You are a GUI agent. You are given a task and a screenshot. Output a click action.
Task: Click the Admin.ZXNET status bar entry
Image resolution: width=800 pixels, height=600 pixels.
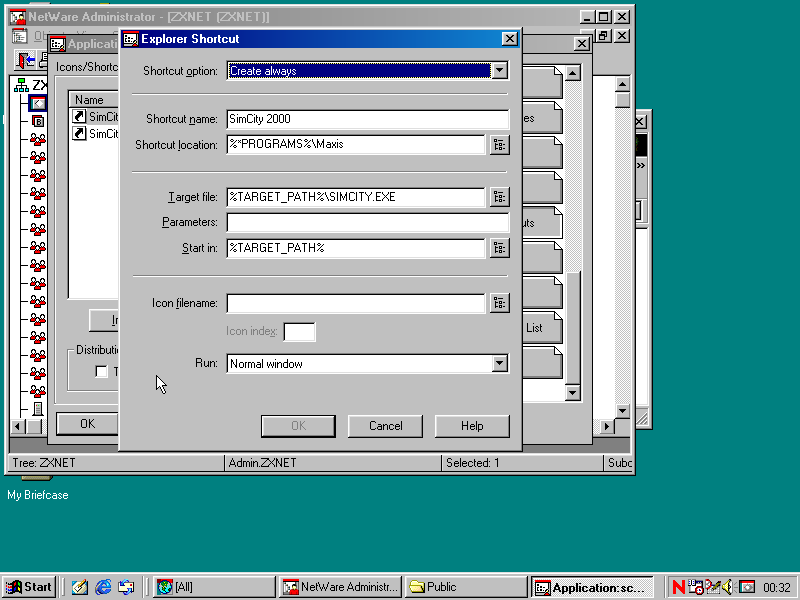(333, 463)
